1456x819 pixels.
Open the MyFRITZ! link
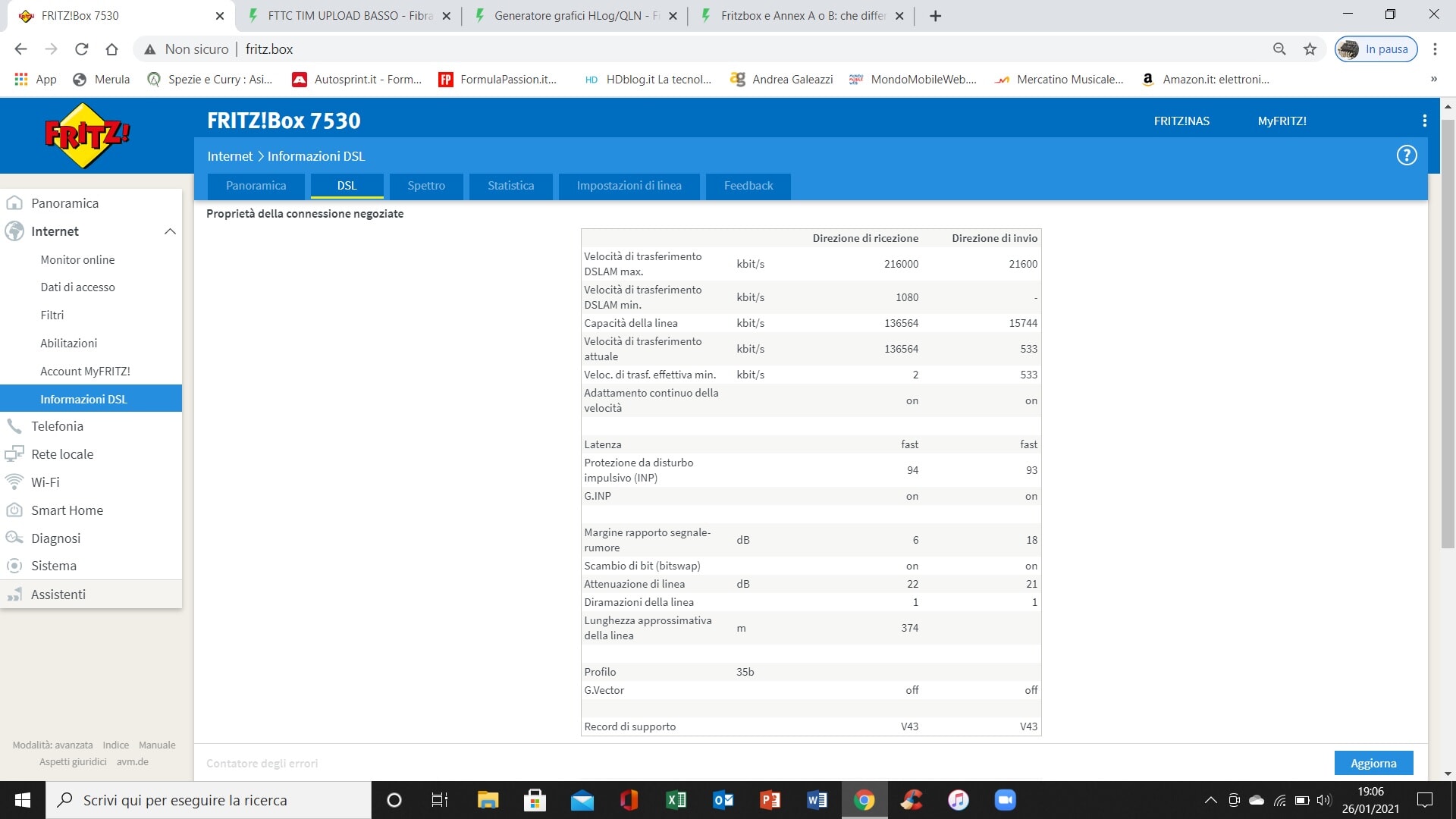pos(1282,121)
